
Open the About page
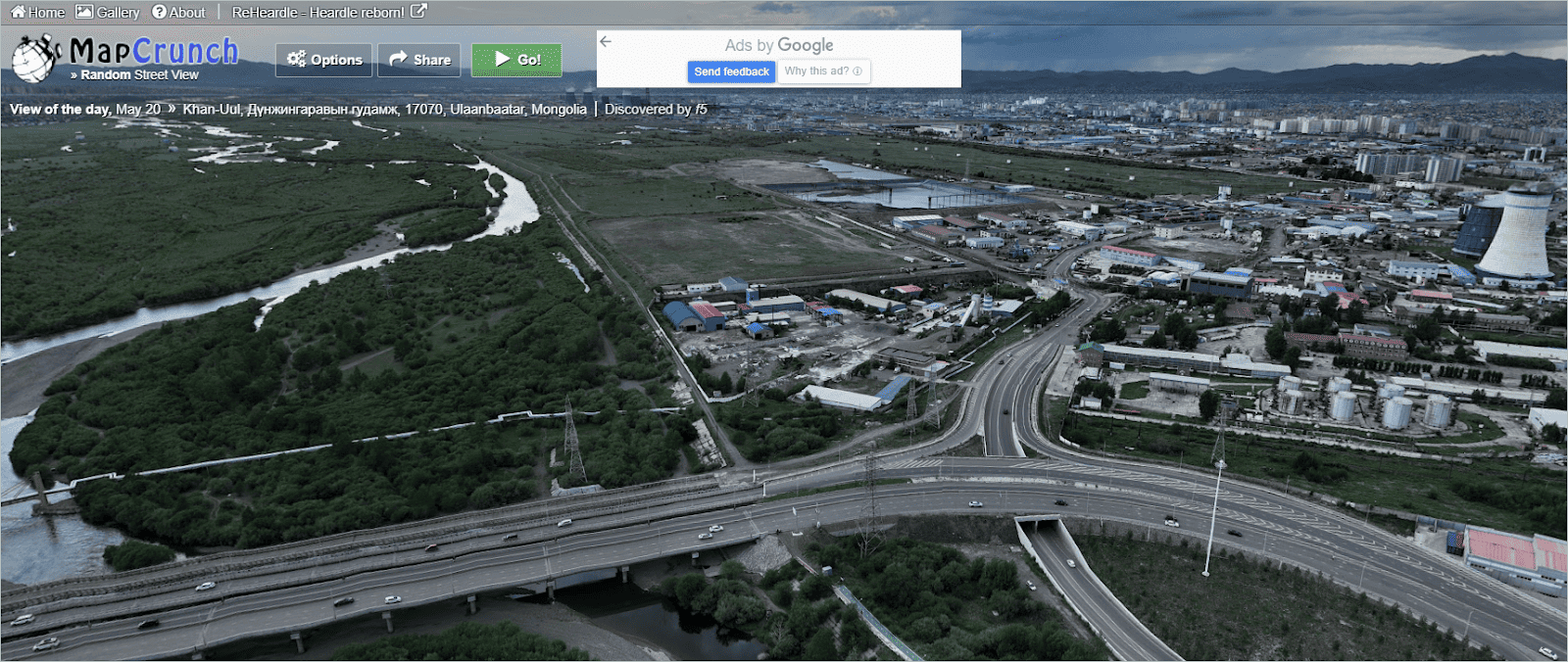178,12
